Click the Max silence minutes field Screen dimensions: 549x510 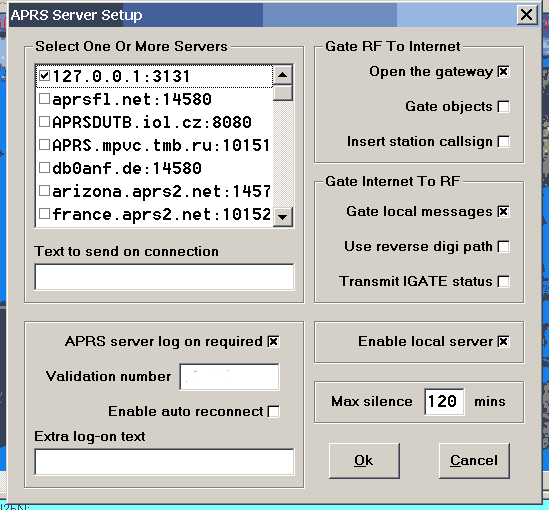click(444, 401)
